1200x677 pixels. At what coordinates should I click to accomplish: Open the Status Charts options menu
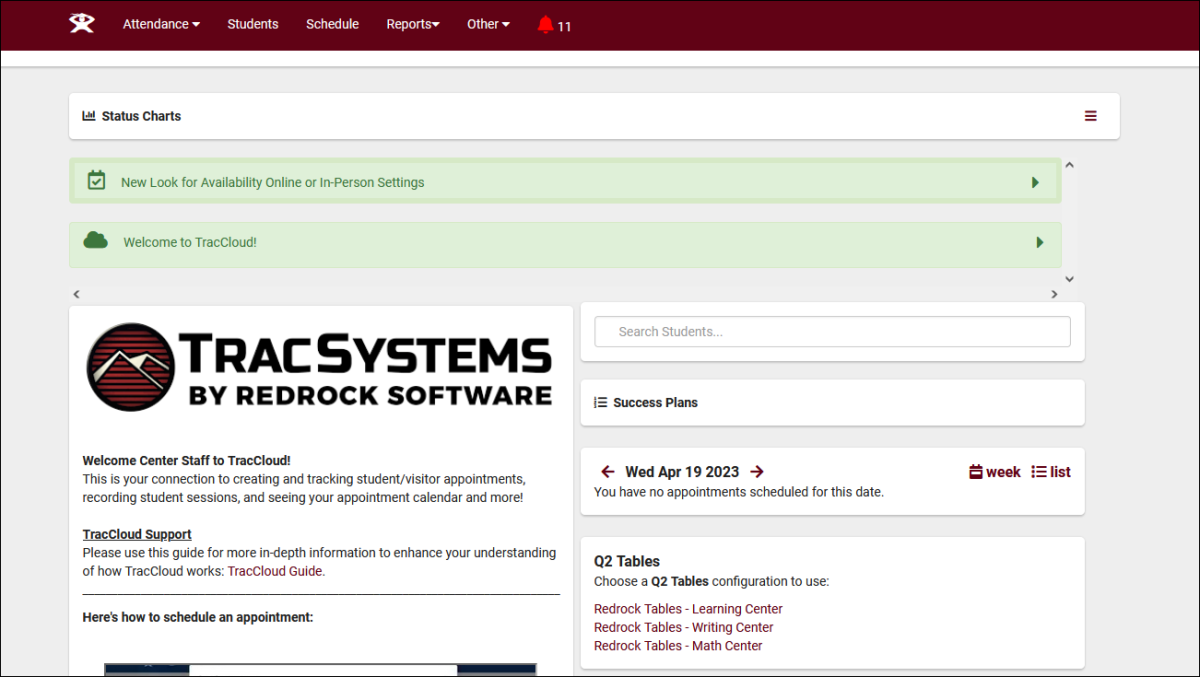[1090, 115]
